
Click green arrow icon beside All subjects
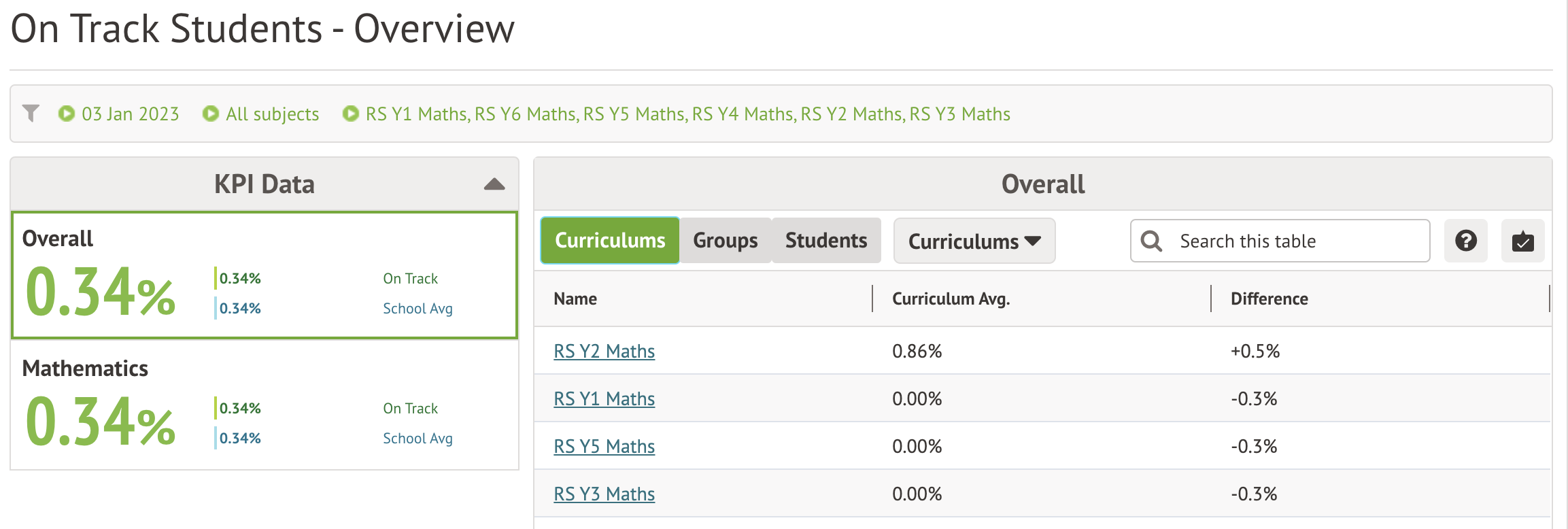(211, 114)
